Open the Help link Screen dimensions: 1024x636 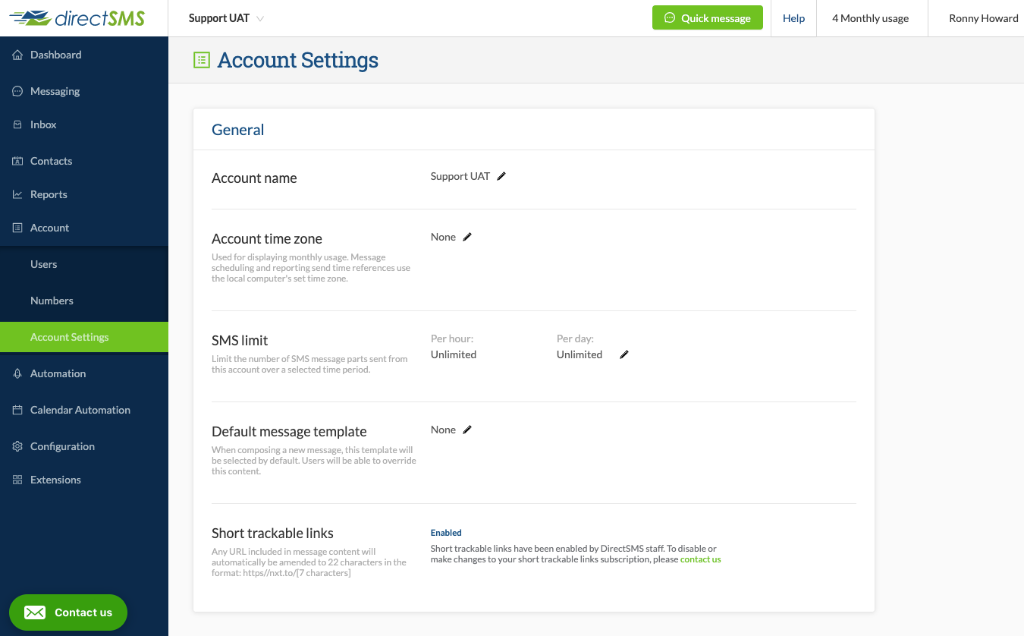click(x=793, y=18)
